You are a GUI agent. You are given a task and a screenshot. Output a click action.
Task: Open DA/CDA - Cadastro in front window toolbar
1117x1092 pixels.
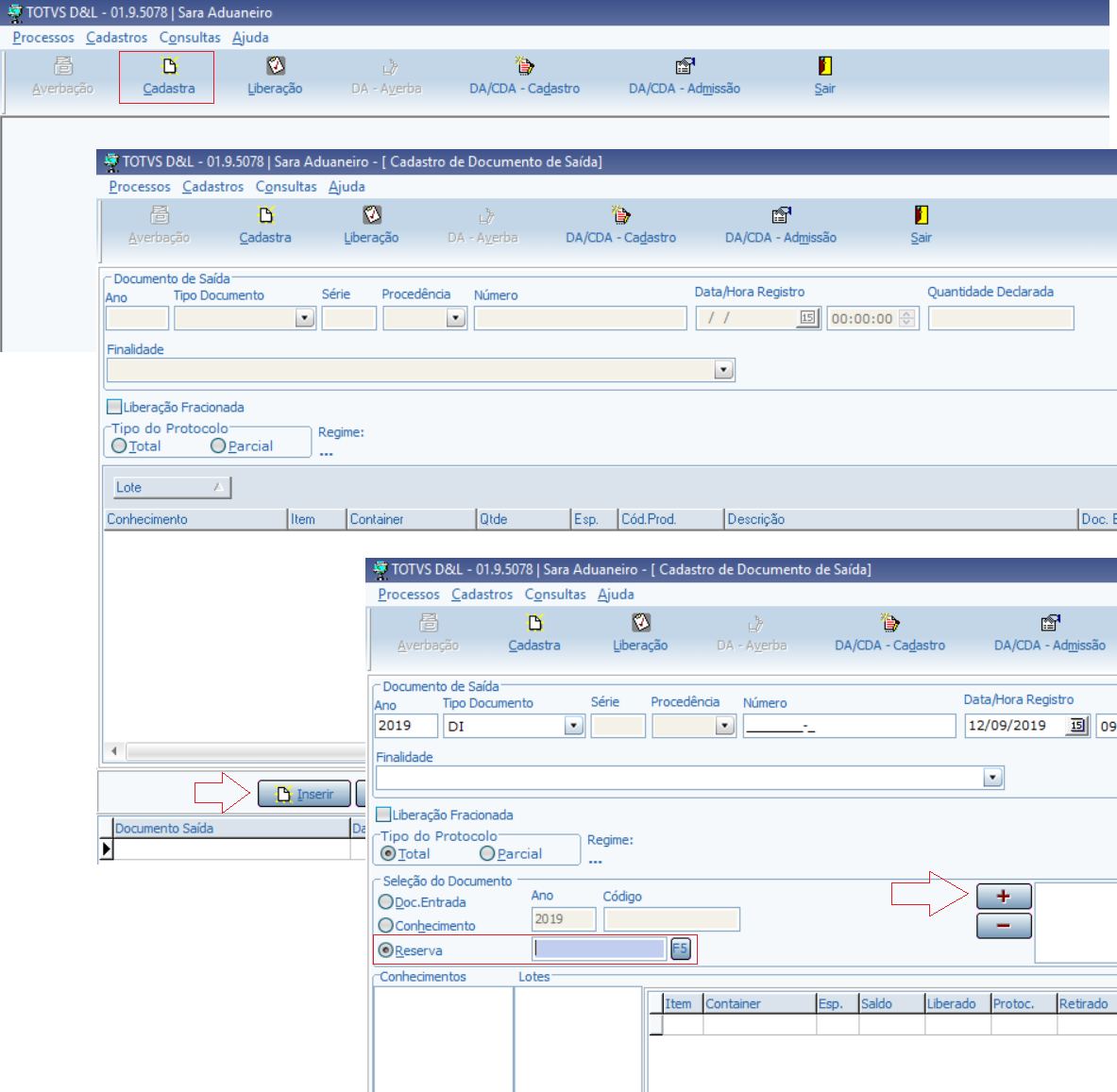point(889,633)
